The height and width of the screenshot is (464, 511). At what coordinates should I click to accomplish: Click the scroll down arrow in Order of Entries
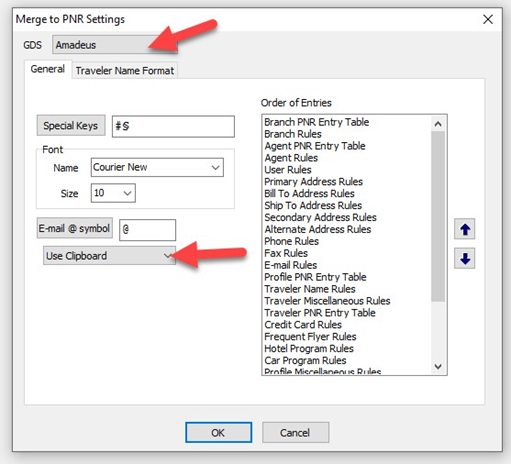click(438, 366)
